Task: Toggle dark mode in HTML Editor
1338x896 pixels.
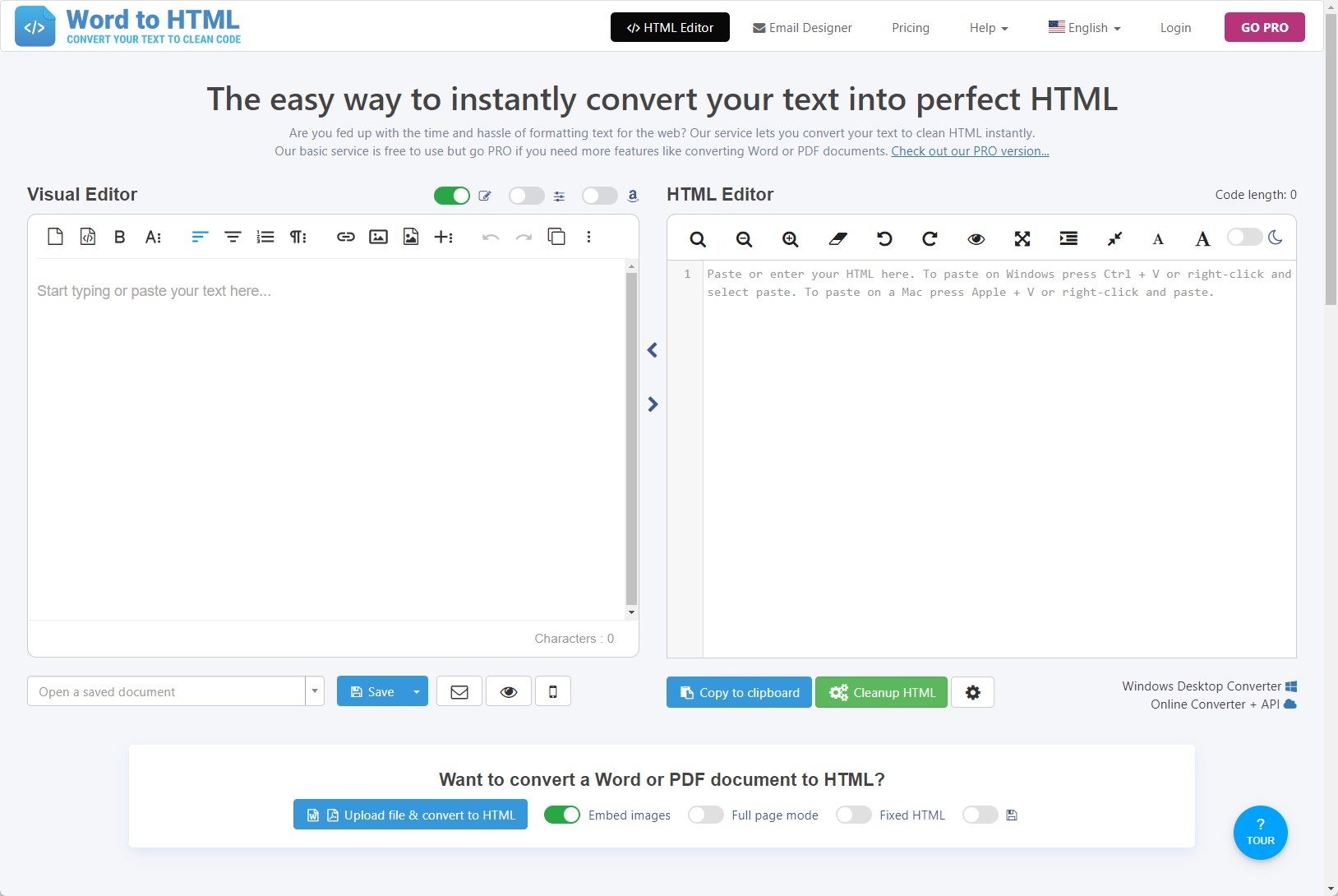Action: [x=1244, y=237]
